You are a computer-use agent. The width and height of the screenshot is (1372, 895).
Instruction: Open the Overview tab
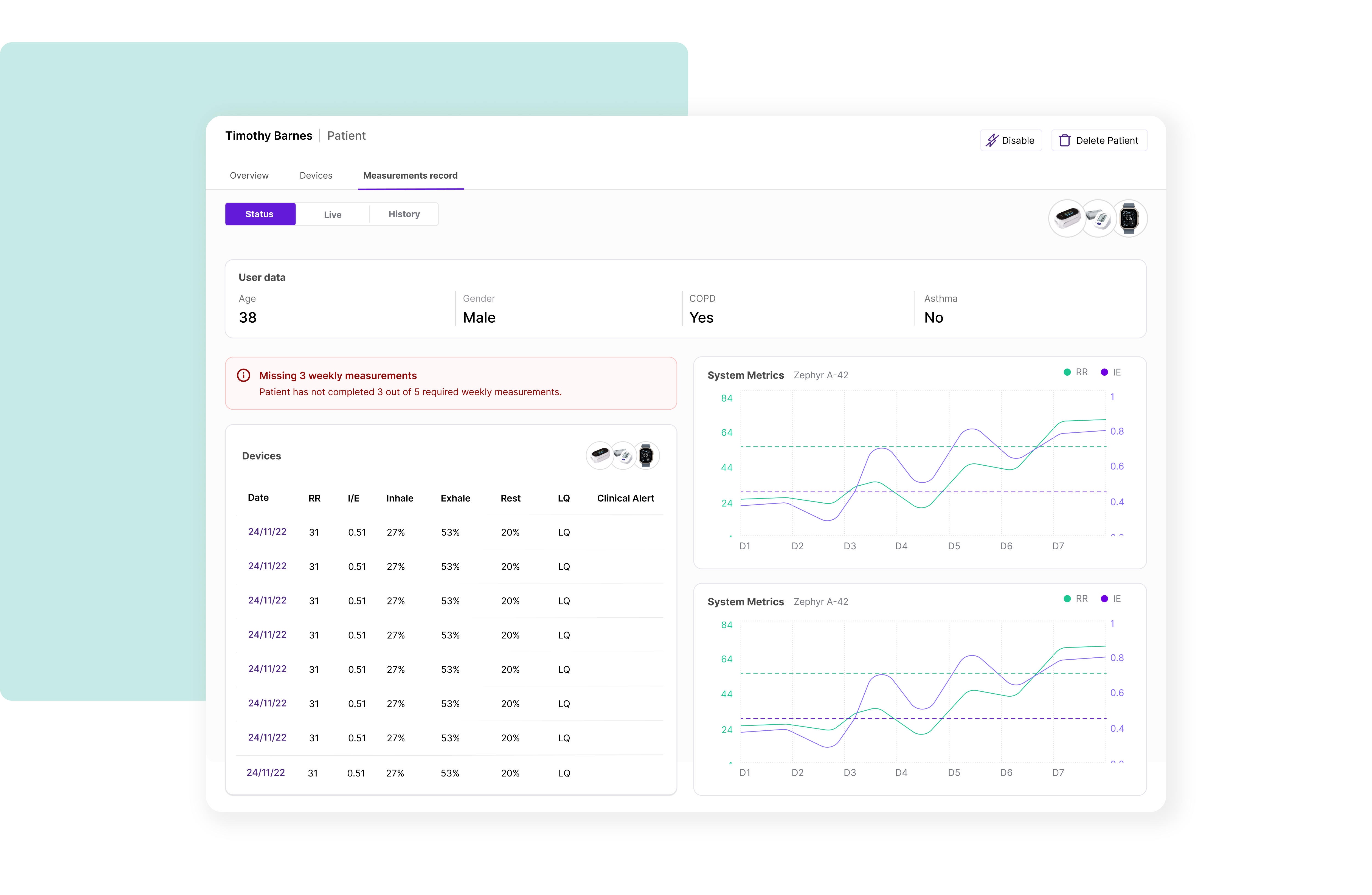249,175
